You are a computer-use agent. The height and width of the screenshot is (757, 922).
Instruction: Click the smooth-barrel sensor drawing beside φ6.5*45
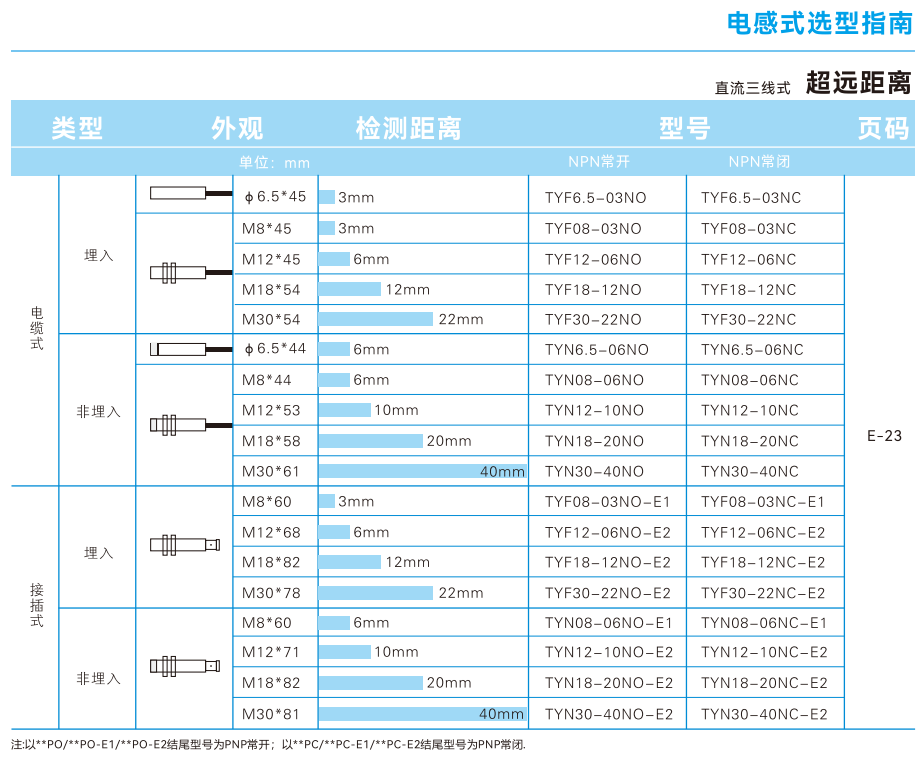pos(183,194)
